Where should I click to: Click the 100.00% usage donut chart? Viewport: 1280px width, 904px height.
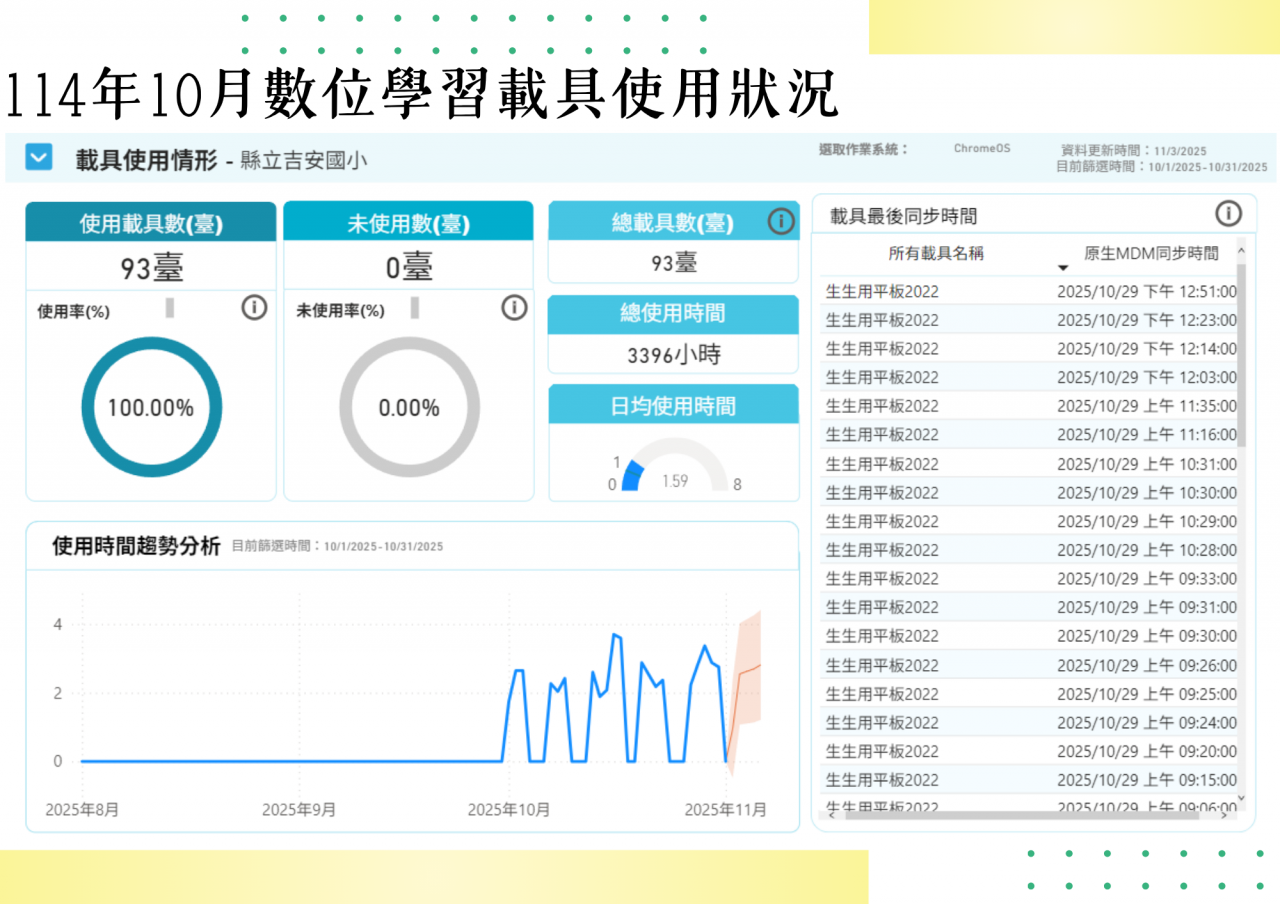pos(151,408)
